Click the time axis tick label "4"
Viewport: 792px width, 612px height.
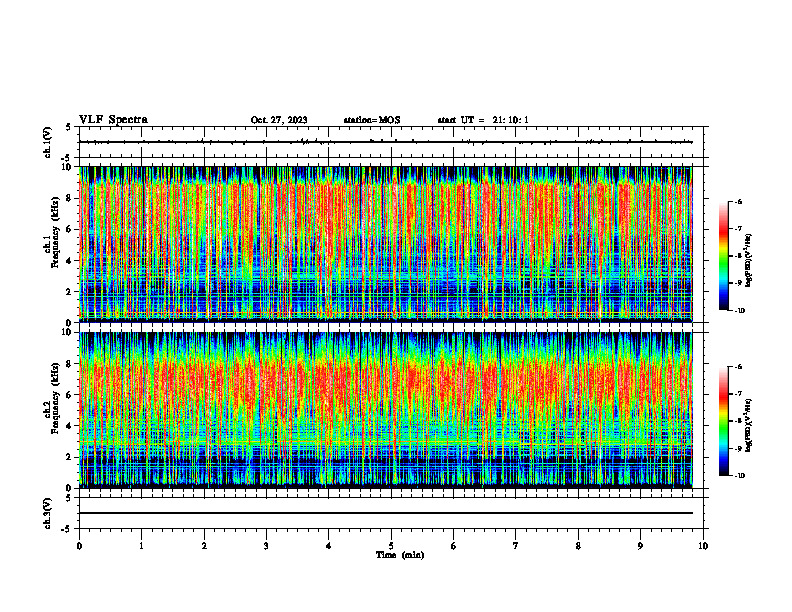(329, 546)
